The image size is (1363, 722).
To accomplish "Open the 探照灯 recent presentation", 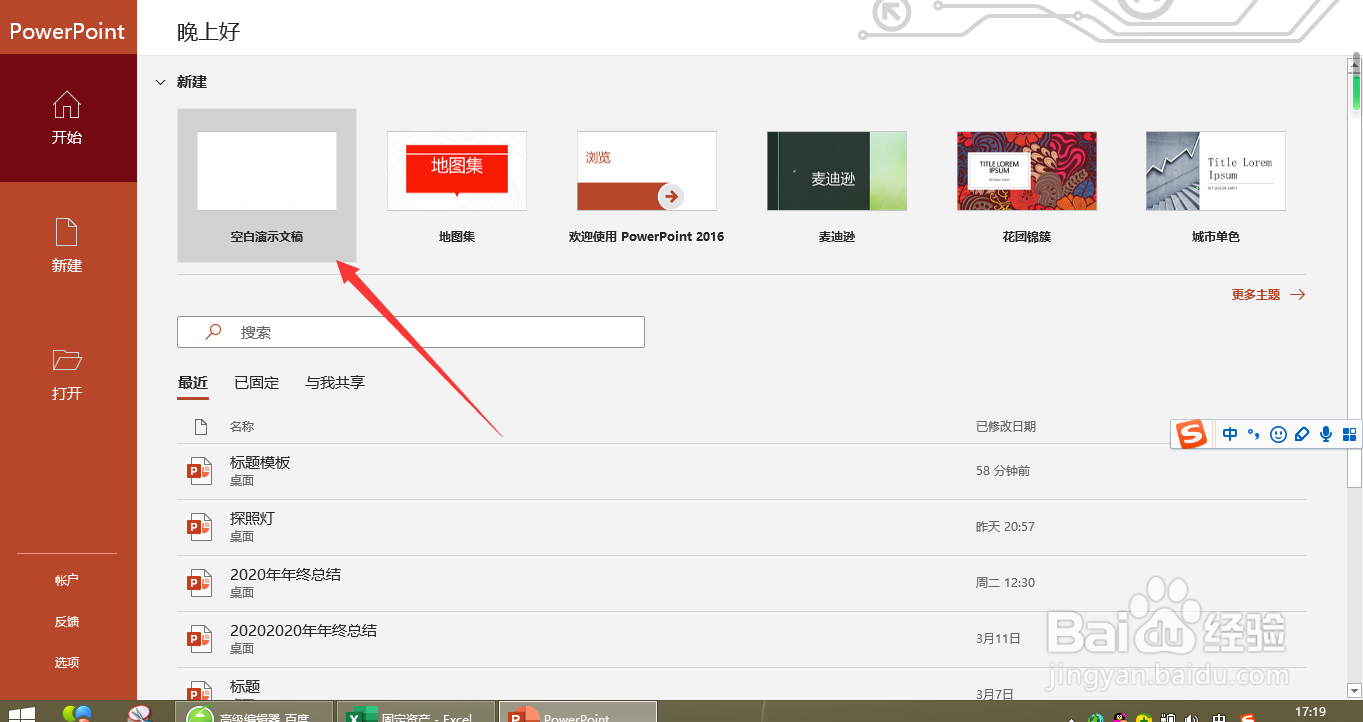I will (741, 527).
